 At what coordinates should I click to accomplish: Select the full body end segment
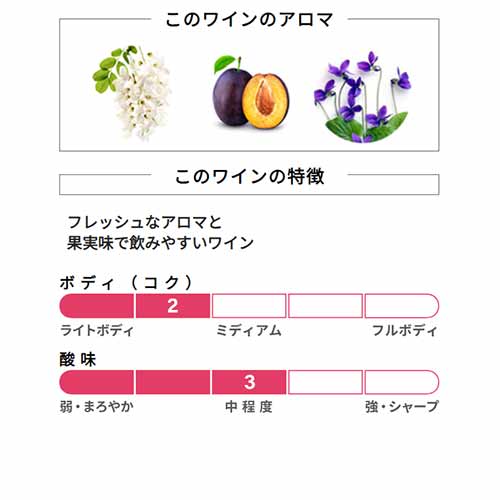pyautogui.click(x=402, y=306)
